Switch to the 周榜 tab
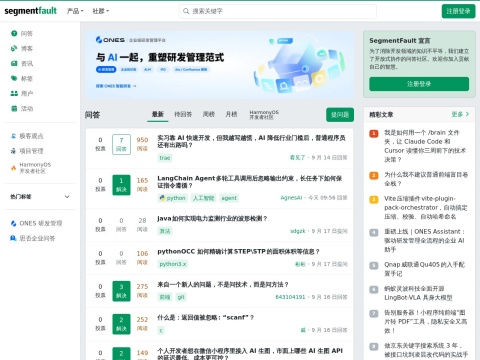Screen dimensions: 480x360 click(209, 114)
